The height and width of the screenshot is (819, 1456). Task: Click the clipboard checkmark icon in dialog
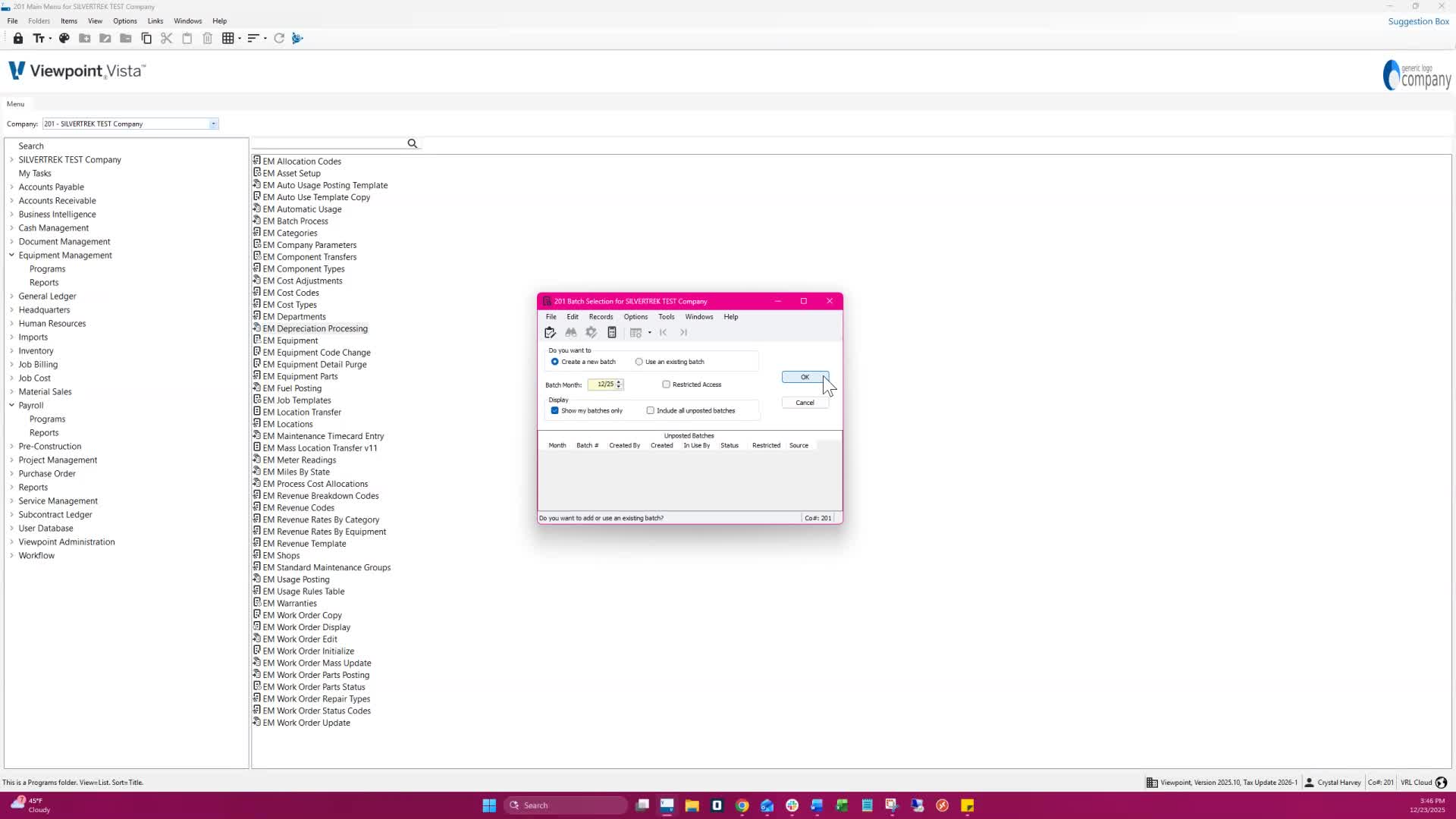551,332
